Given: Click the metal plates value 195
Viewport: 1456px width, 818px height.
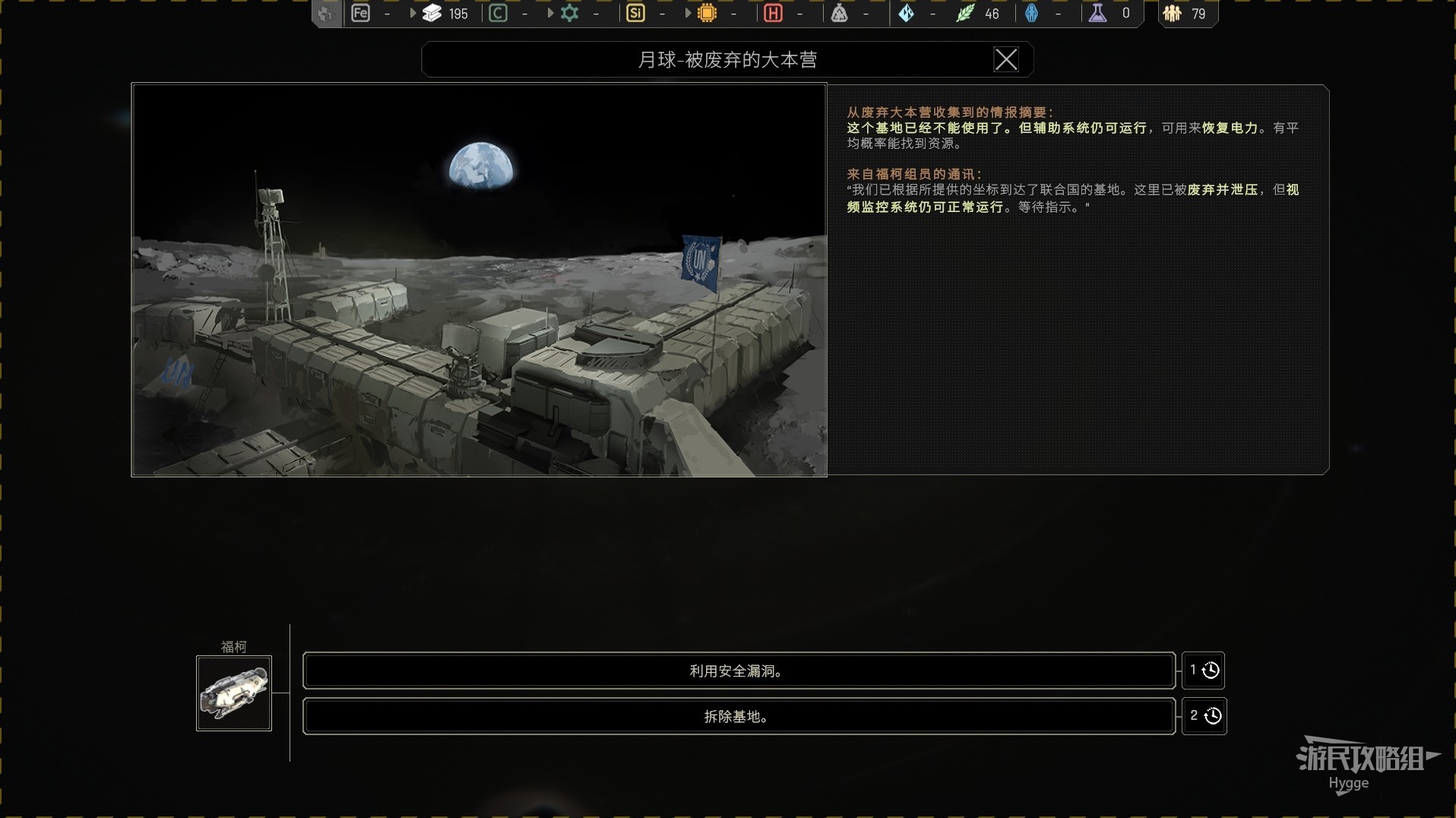Looking at the screenshot, I should [x=458, y=14].
